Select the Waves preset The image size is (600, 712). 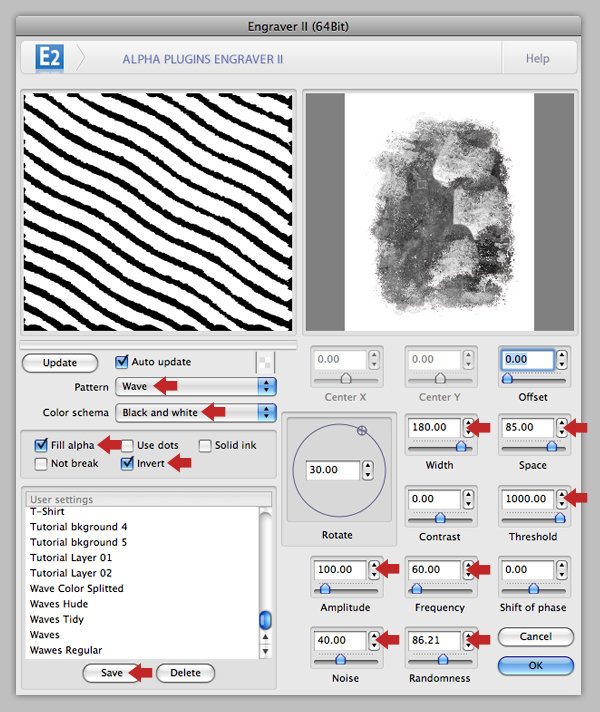click(143, 635)
